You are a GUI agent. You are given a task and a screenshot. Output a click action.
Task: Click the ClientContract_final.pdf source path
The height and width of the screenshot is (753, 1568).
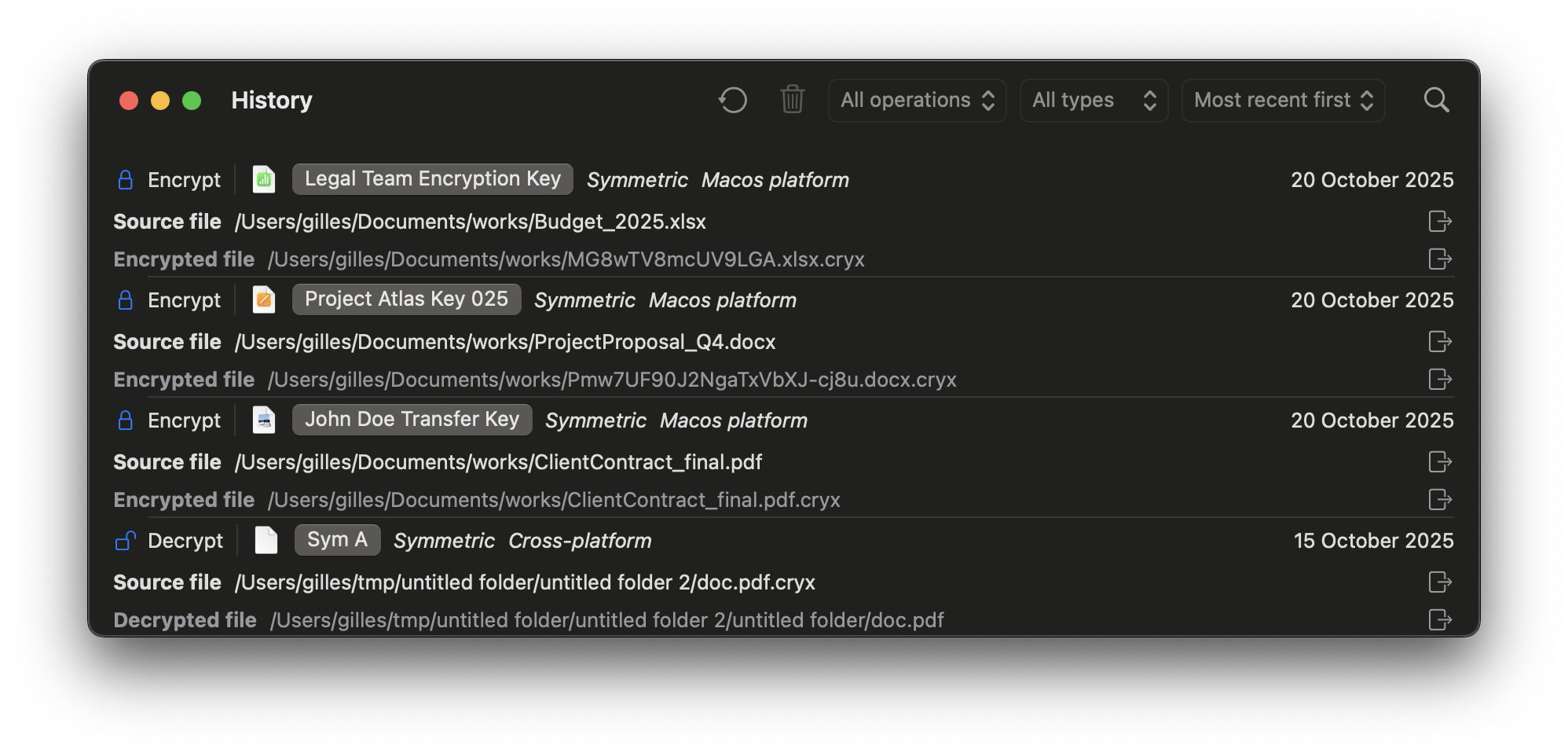(498, 462)
